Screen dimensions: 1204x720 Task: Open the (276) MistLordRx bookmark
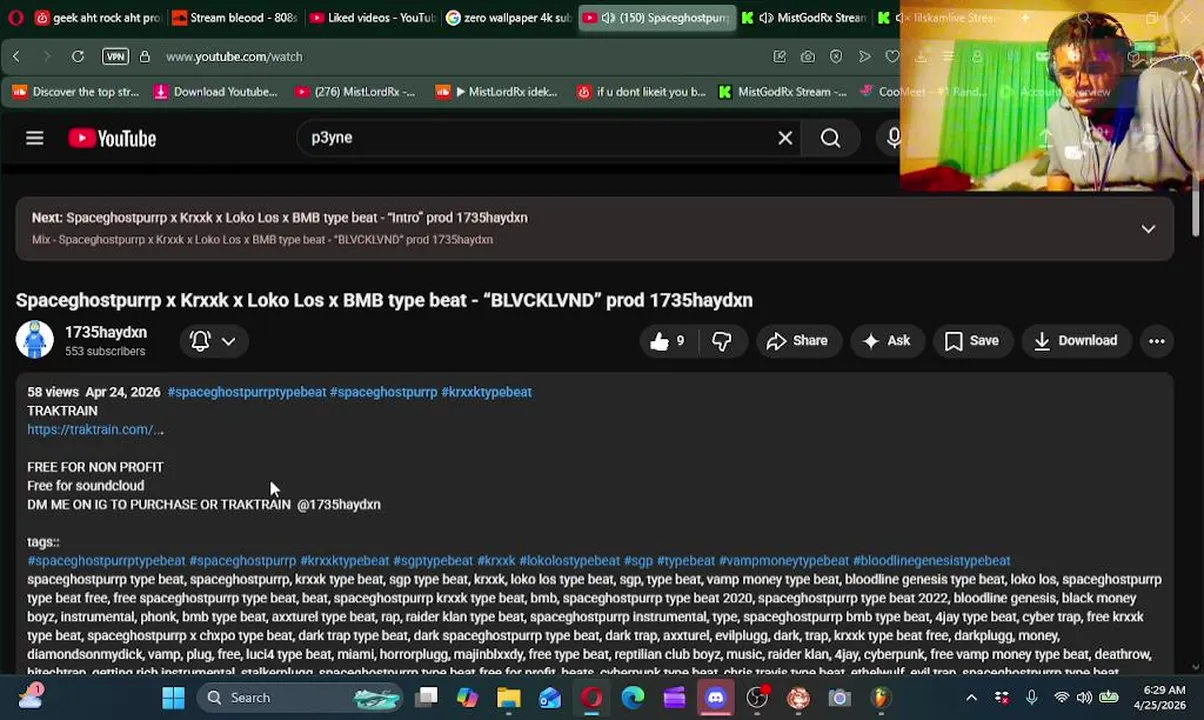pos(355,92)
